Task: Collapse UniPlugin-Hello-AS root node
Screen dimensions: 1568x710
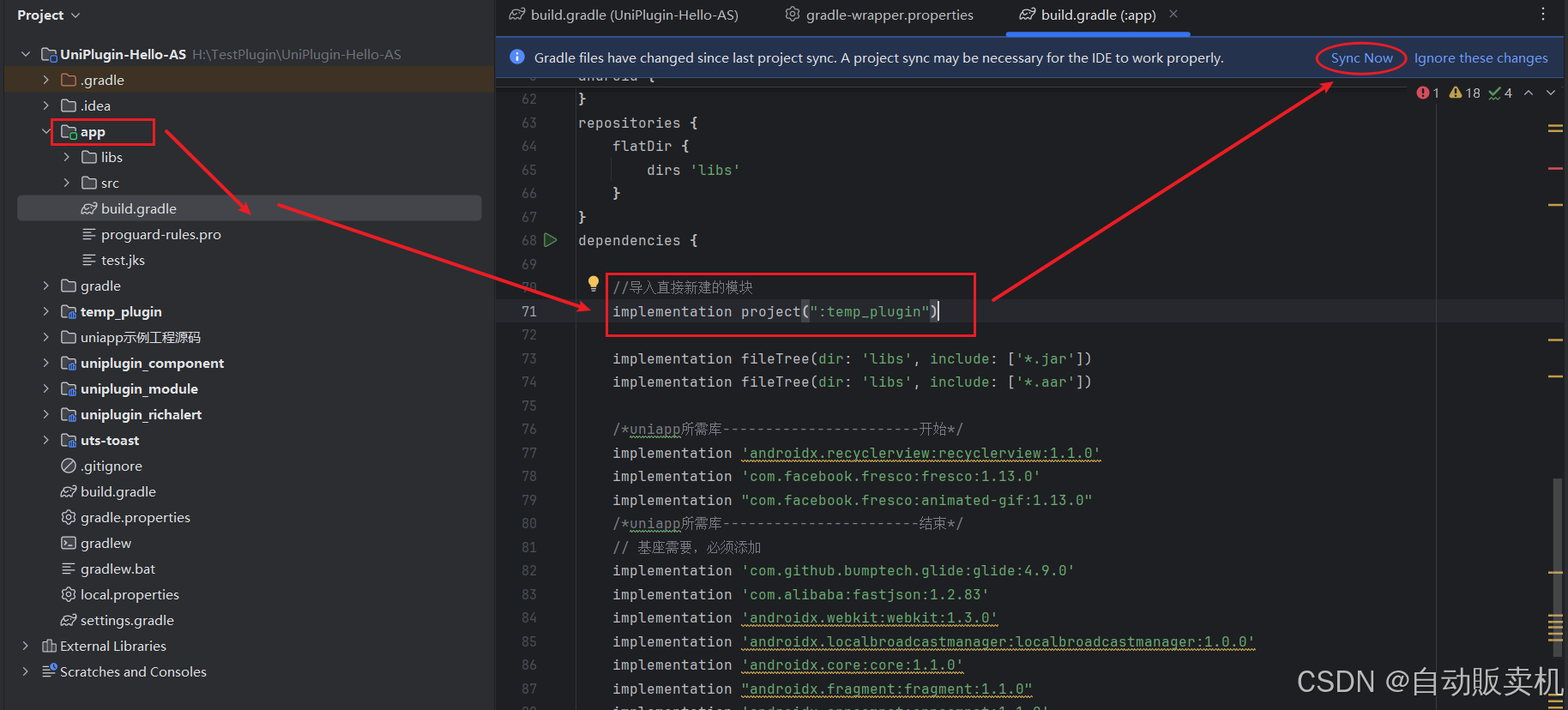Action: point(26,54)
